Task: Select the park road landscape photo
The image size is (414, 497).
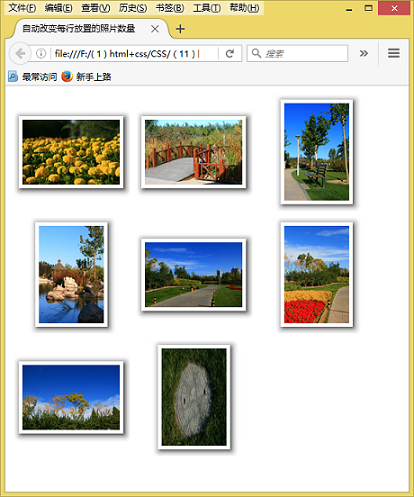Action: (x=193, y=274)
